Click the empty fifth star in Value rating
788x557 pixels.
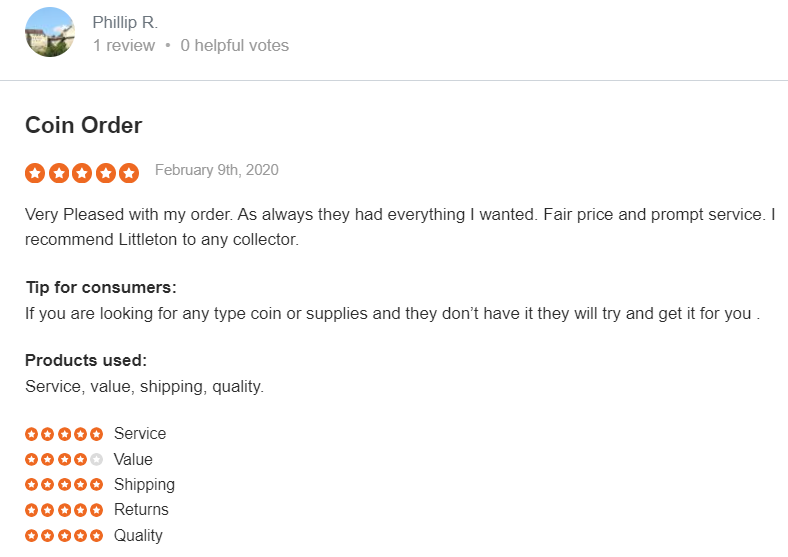coord(96,459)
